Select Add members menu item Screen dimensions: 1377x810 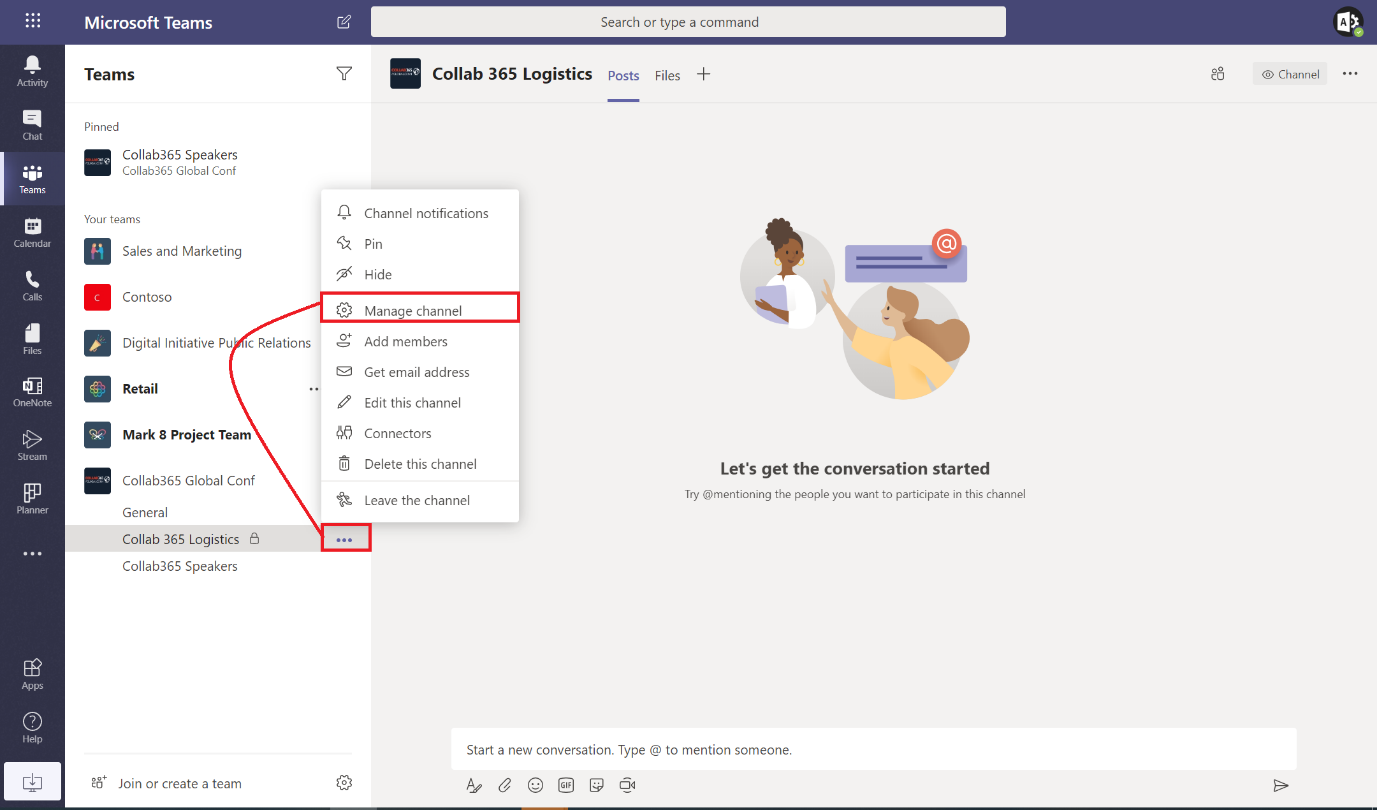tap(420, 341)
